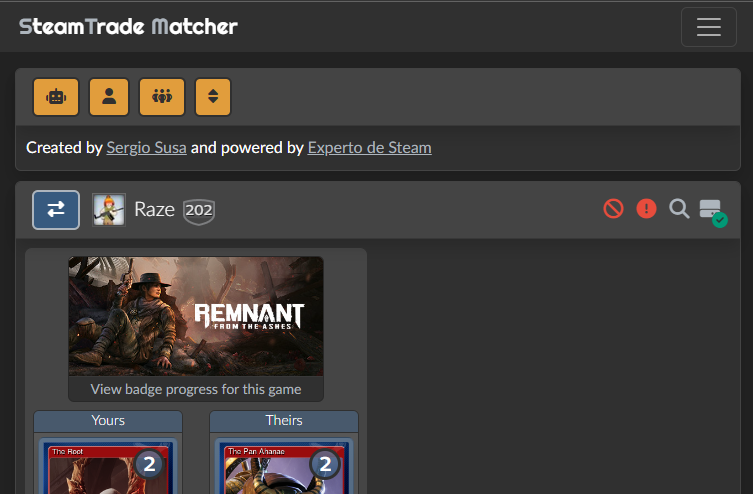Click the red exclamation report icon
This screenshot has height=494, width=753.
(646, 209)
